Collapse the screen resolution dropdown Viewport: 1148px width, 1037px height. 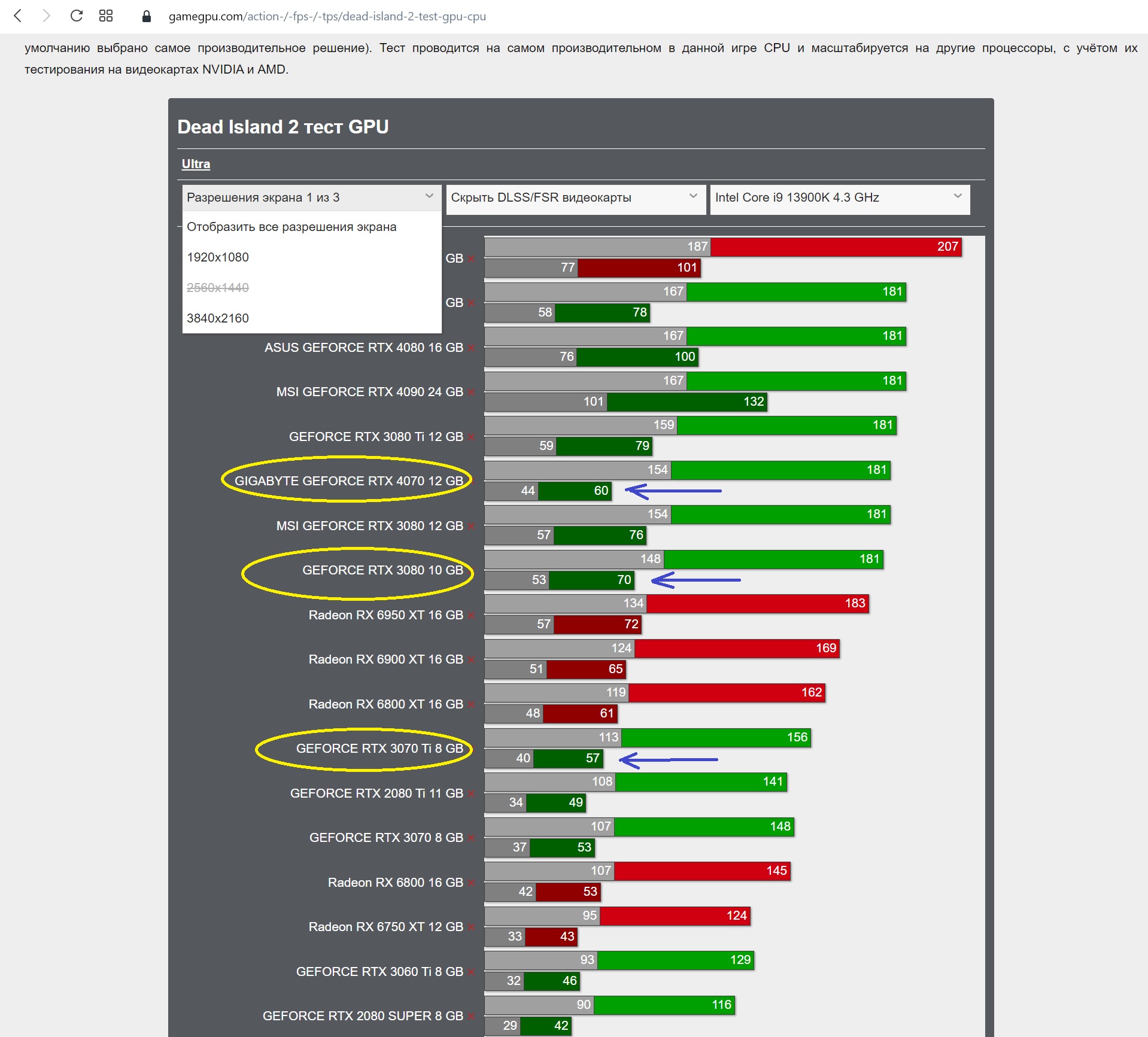tap(311, 197)
